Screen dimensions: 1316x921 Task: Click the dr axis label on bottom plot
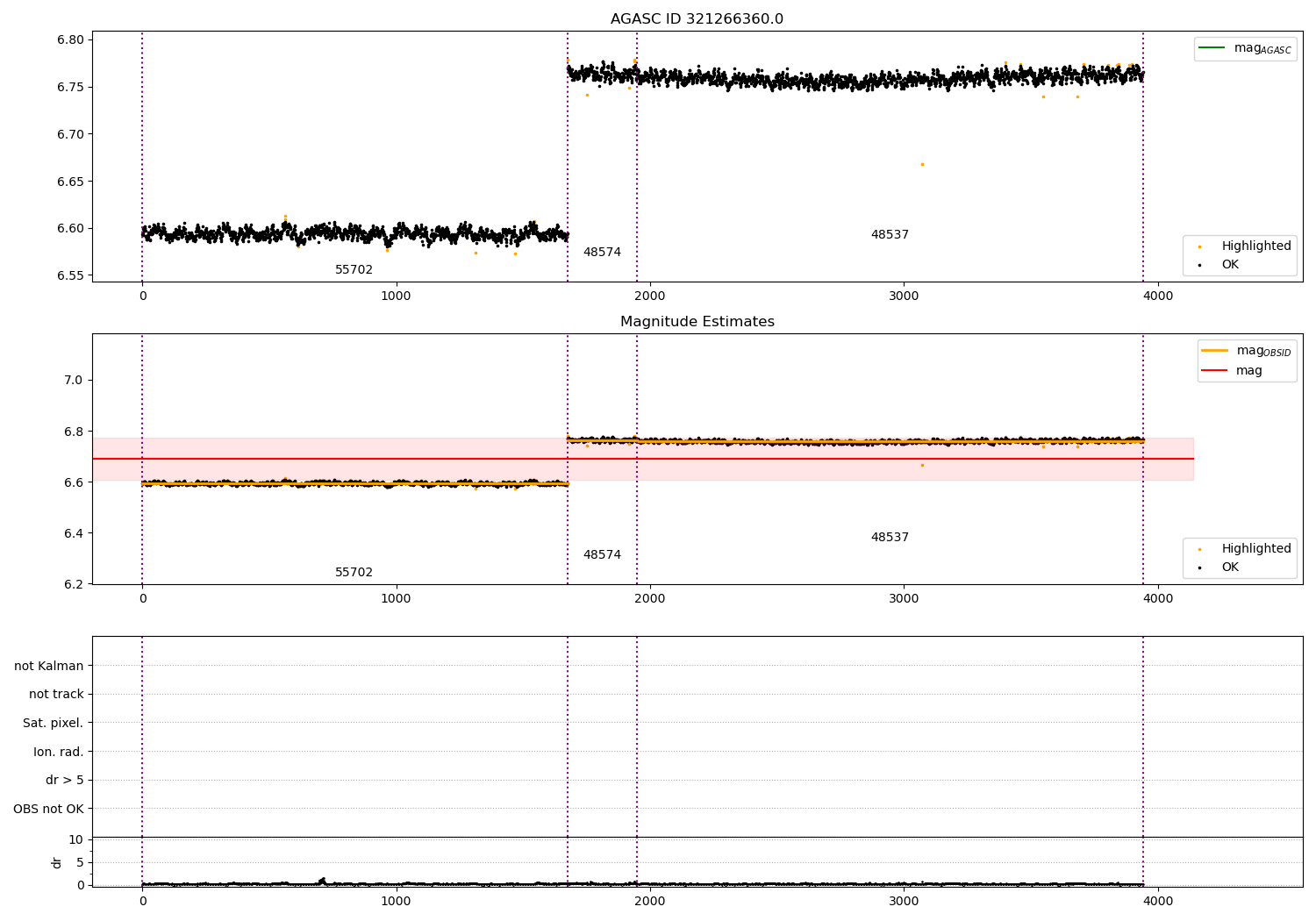(57, 862)
